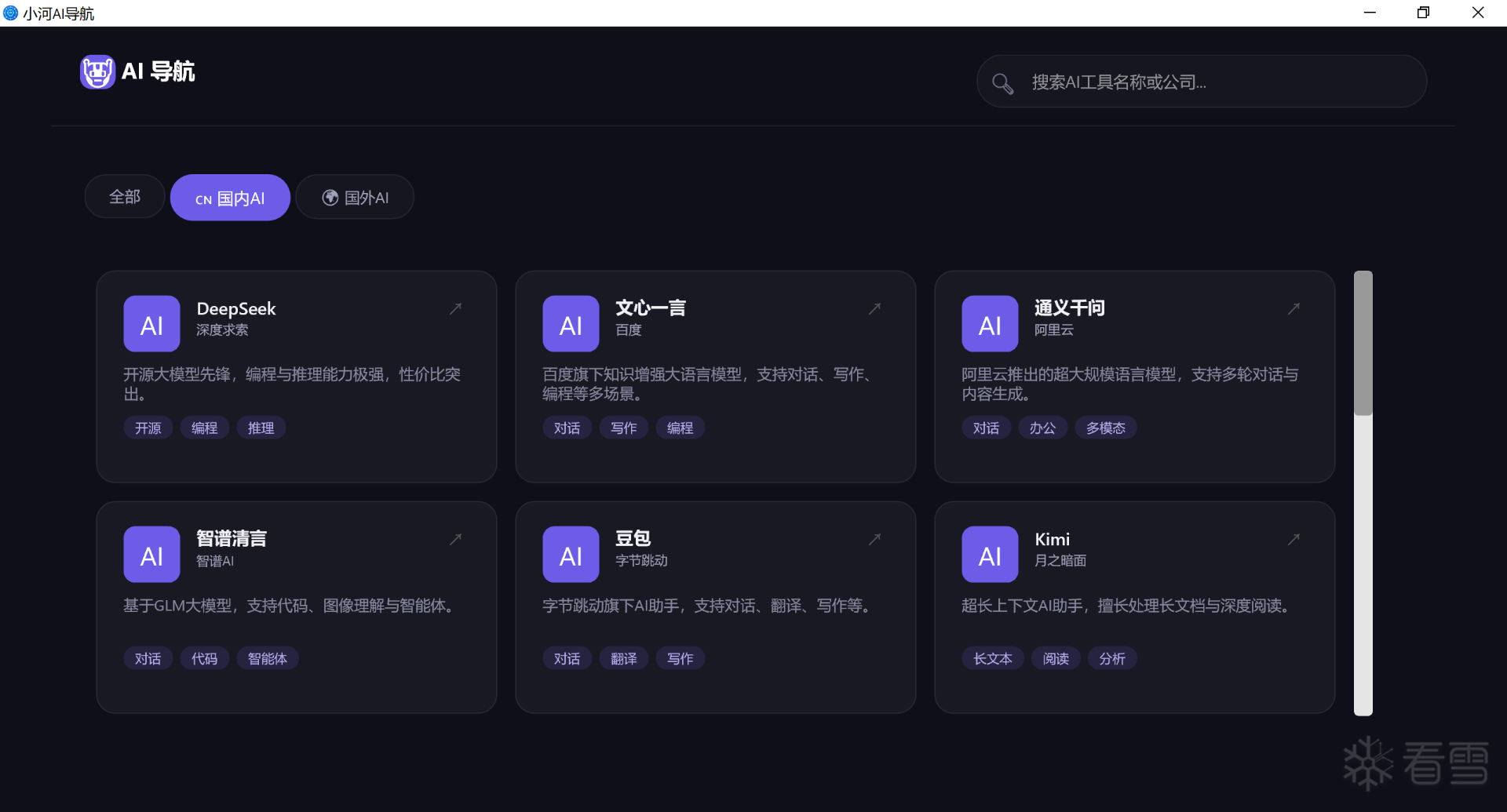Click the 阿里云 company label
The width and height of the screenshot is (1507, 812).
coord(1054,330)
